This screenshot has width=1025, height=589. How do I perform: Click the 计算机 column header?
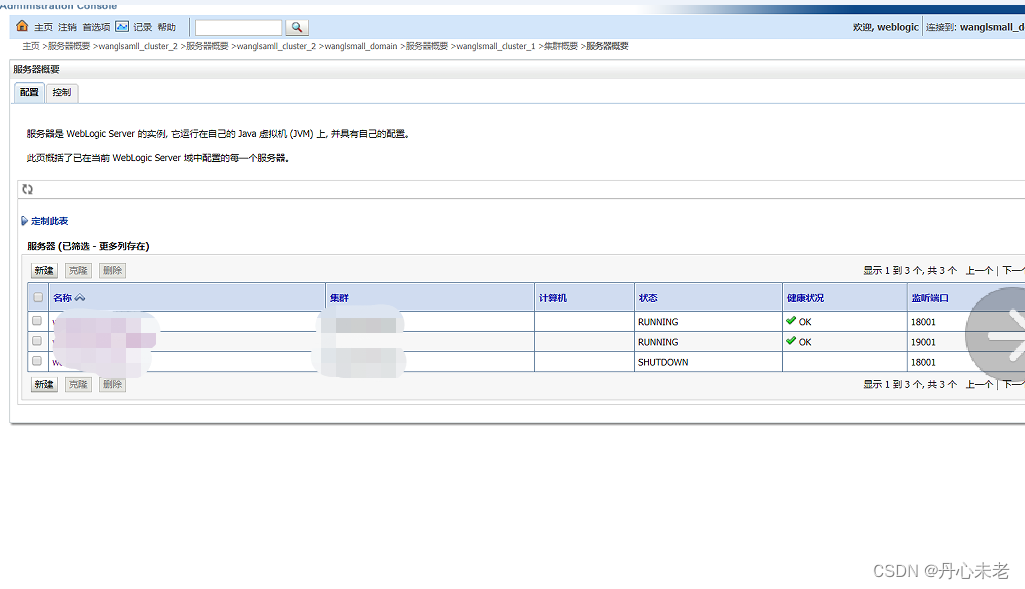tap(553, 298)
